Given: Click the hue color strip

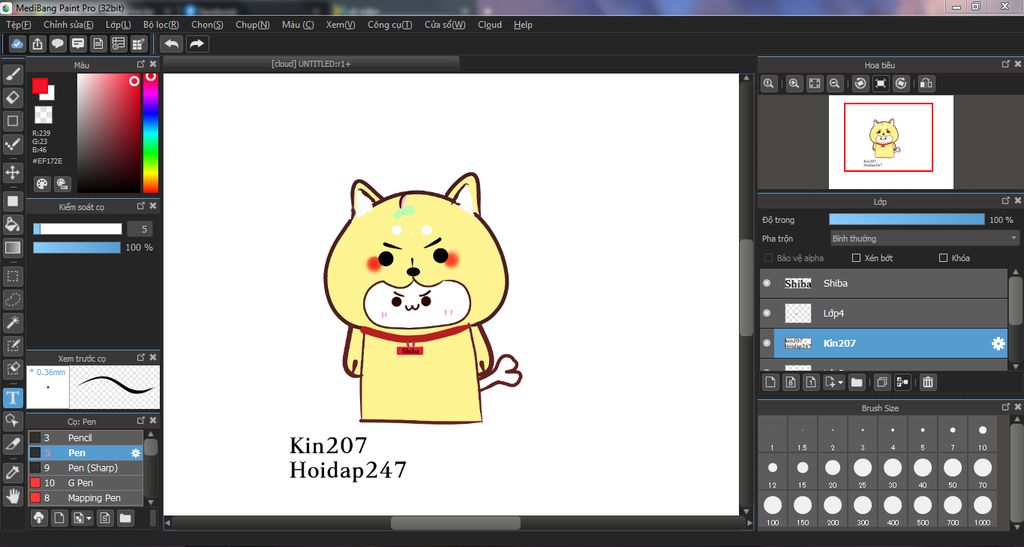Looking at the screenshot, I should (x=150, y=133).
